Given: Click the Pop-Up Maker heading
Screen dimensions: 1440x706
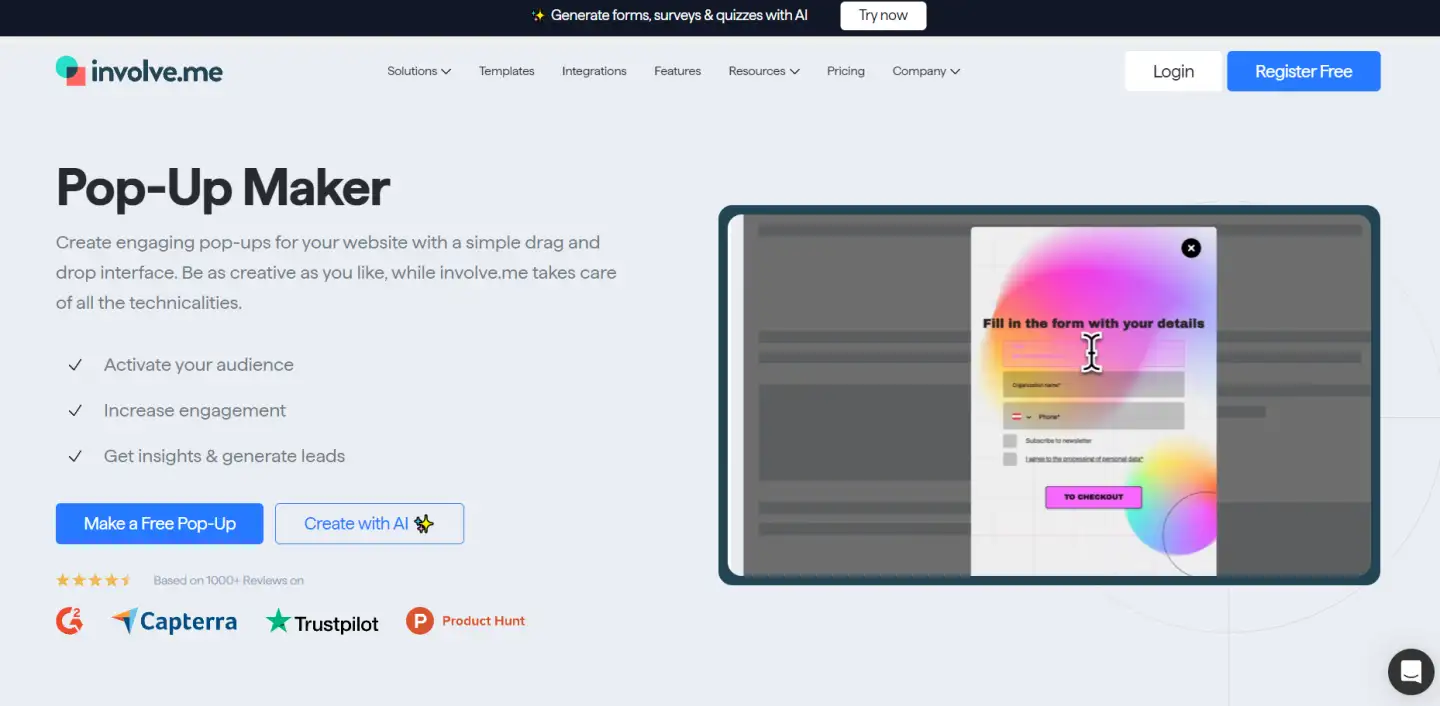Looking at the screenshot, I should click(223, 187).
